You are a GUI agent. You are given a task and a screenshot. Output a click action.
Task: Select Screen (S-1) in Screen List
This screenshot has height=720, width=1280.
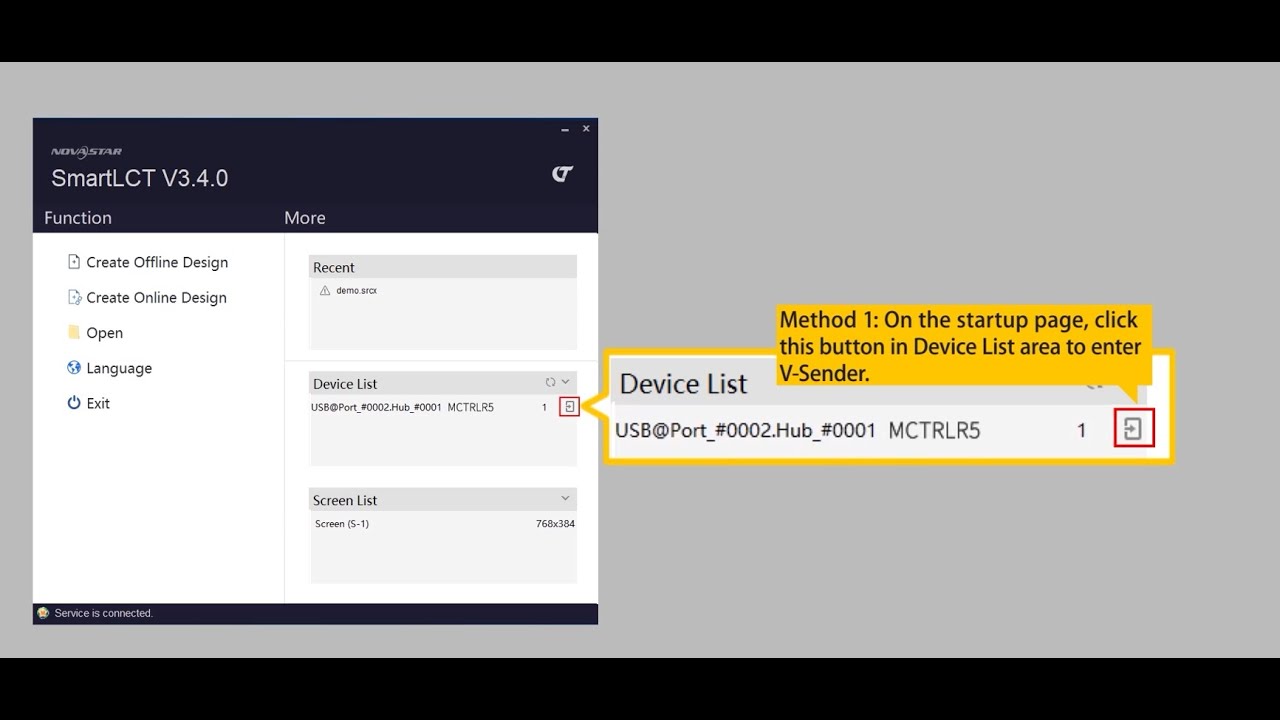click(342, 524)
